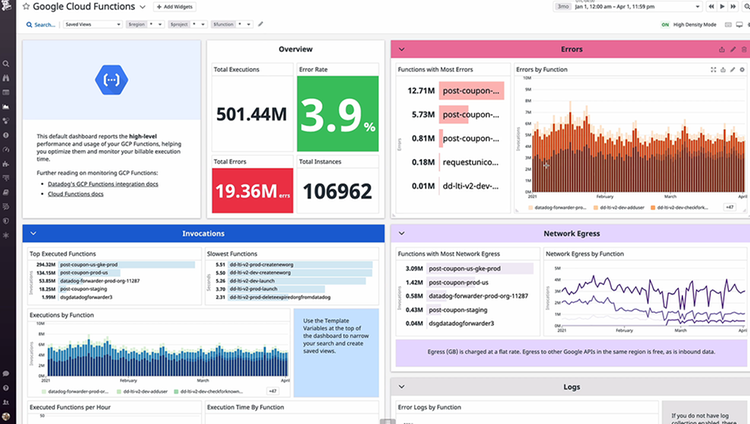Open the Saved Views dropdown

(93, 24)
